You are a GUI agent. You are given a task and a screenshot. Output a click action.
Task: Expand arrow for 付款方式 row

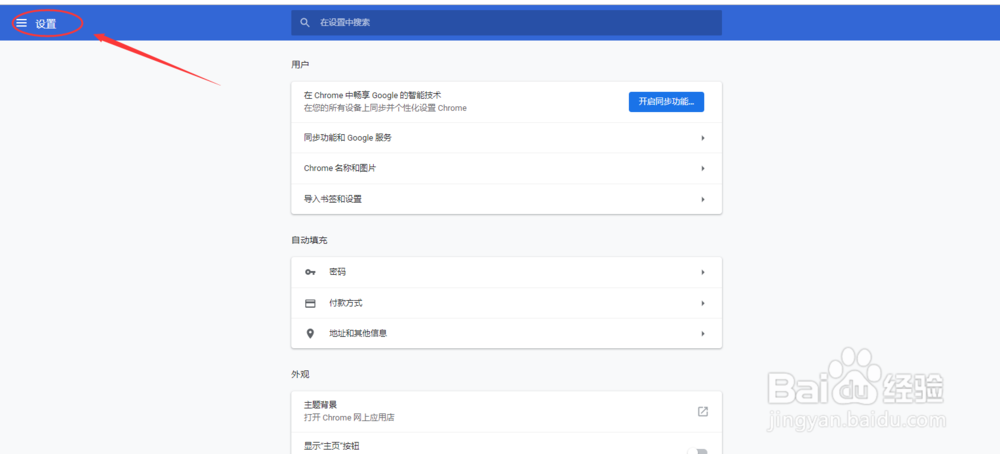point(703,303)
